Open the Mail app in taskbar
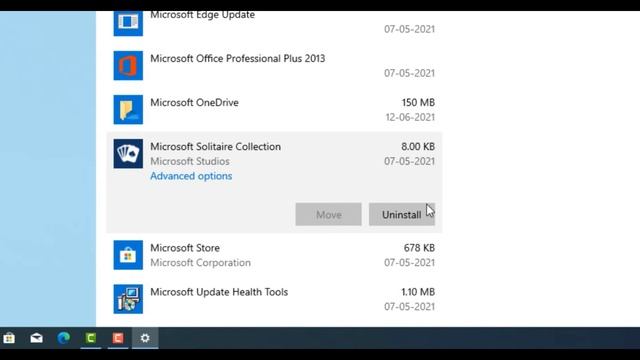The image size is (640, 360). pos(36,338)
